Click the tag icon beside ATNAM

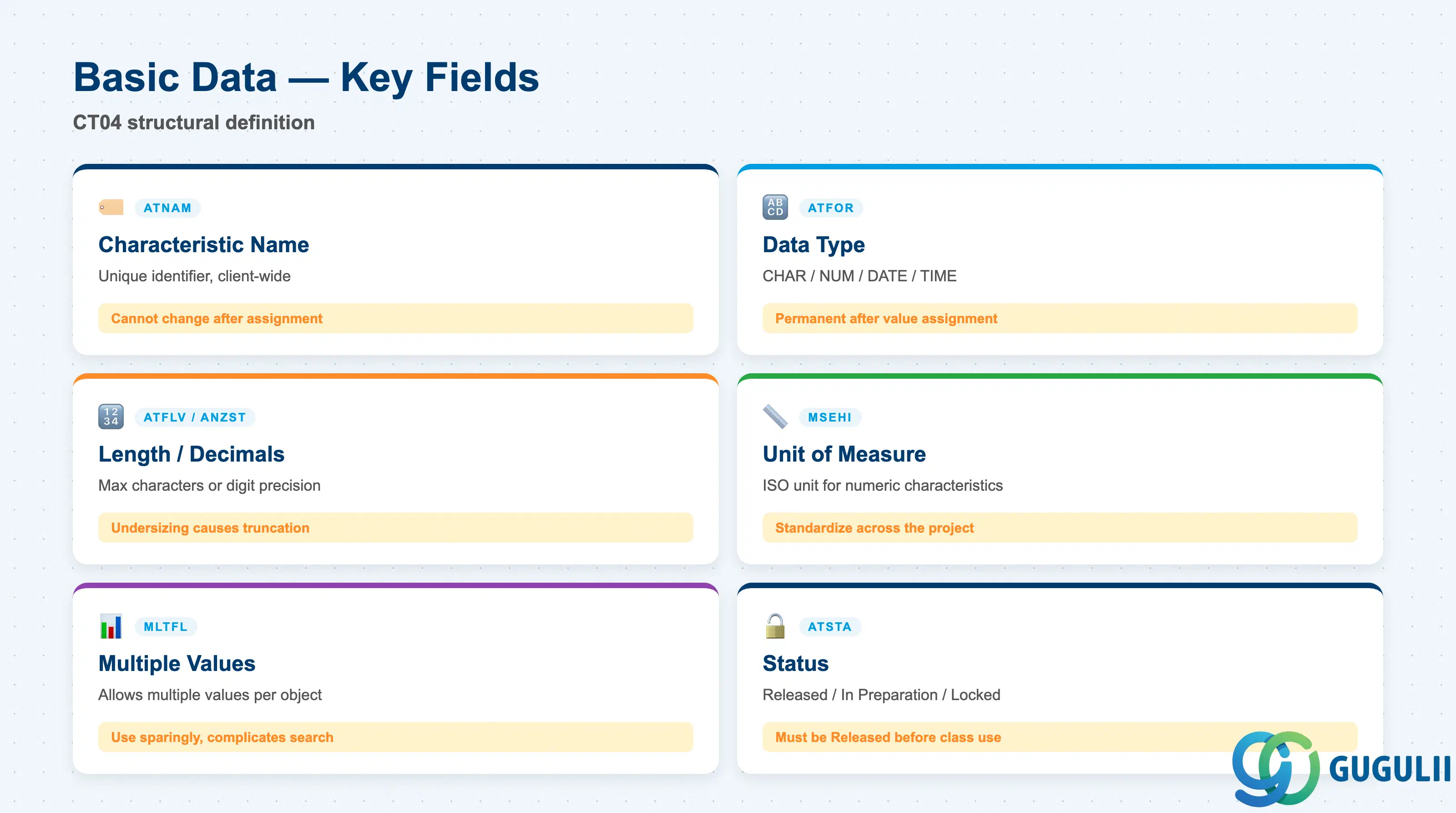[111, 208]
